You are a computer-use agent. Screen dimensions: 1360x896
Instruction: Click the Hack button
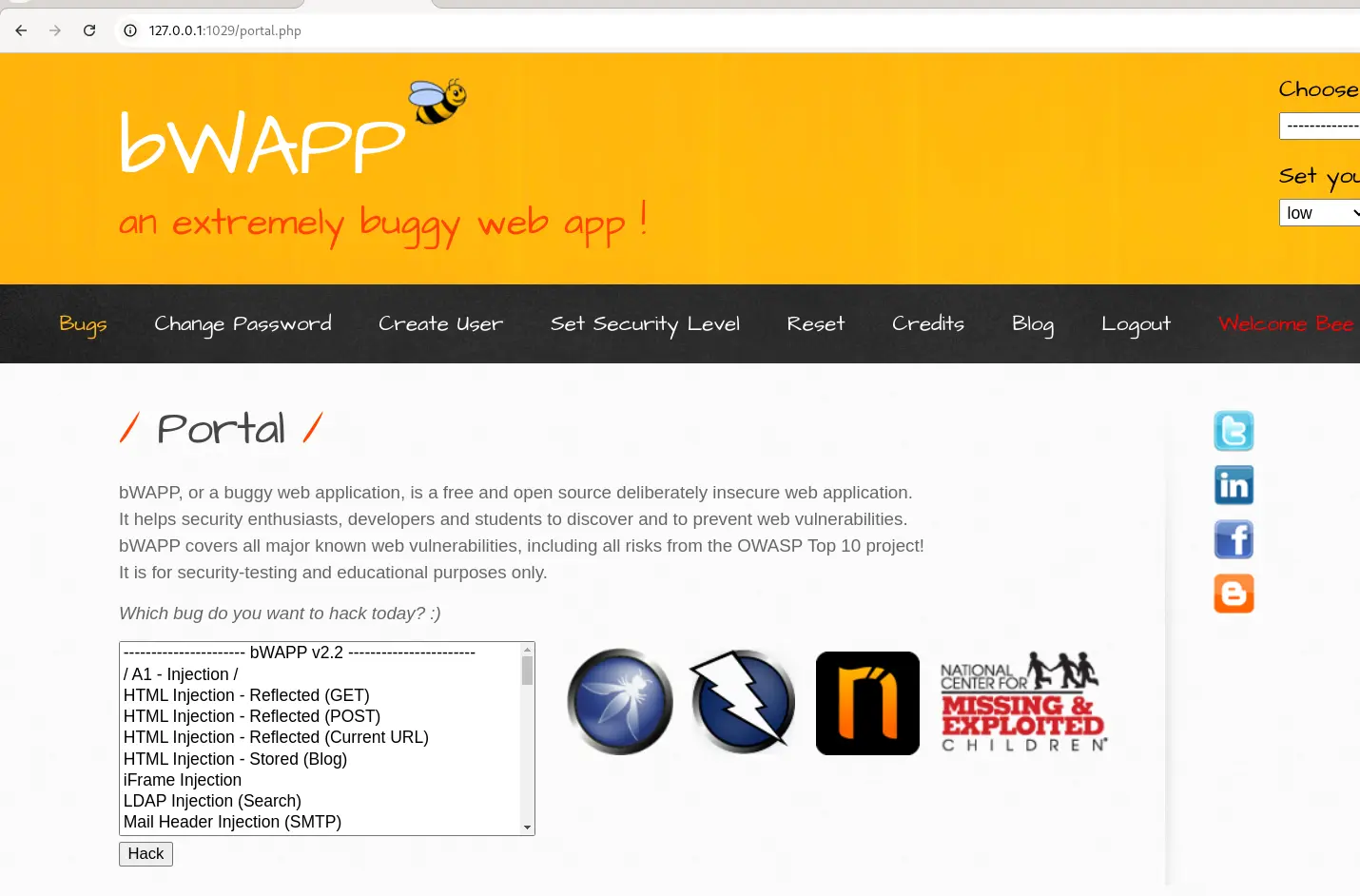(x=146, y=854)
